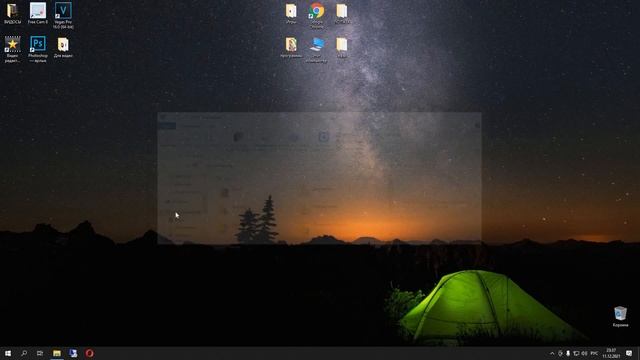Select the folder icon right of Chrome
The image size is (640, 360).
342,13
